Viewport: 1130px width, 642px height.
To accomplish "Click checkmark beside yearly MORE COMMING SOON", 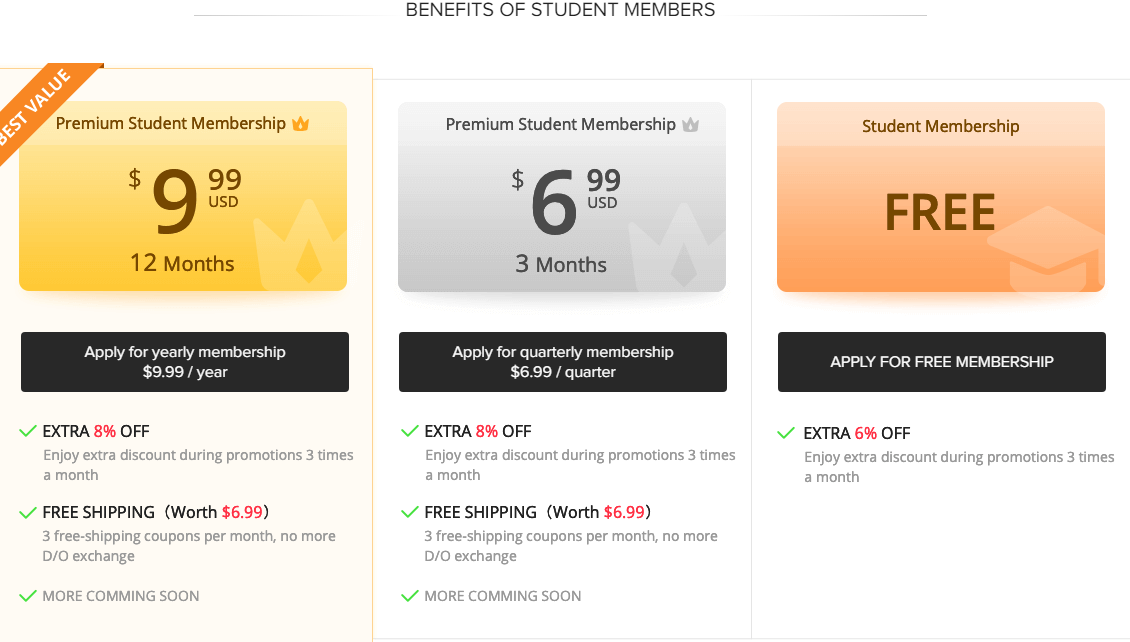I will tap(28, 596).
